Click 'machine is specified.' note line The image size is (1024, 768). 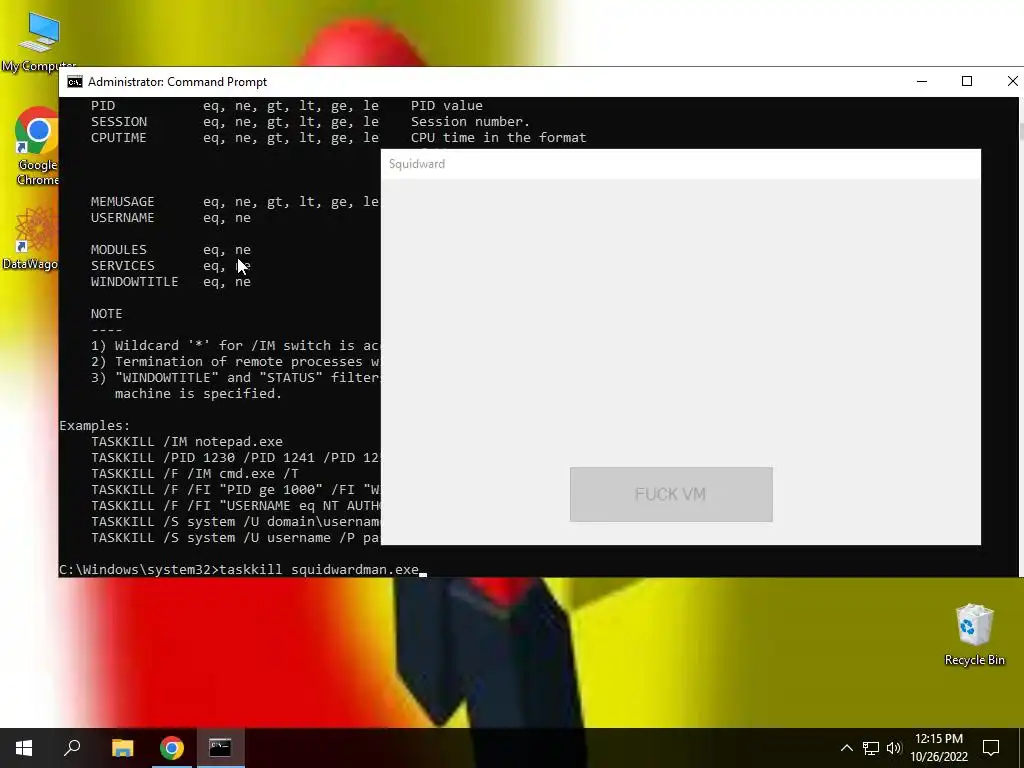198,394
